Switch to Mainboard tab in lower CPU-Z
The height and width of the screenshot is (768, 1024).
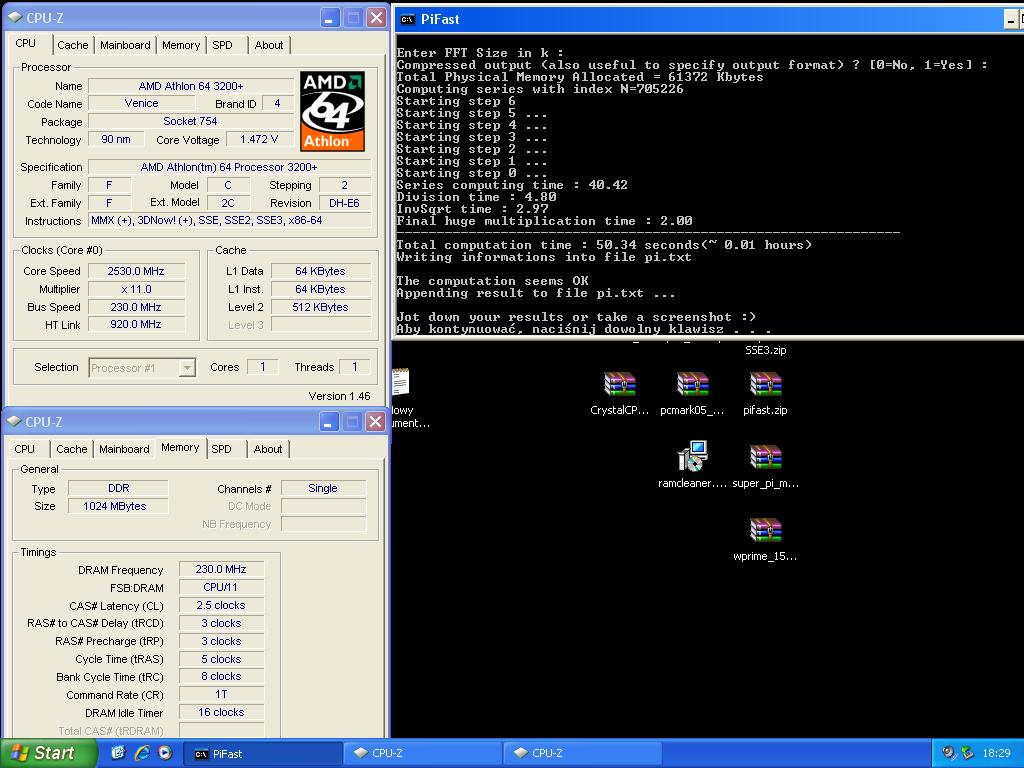(124, 449)
